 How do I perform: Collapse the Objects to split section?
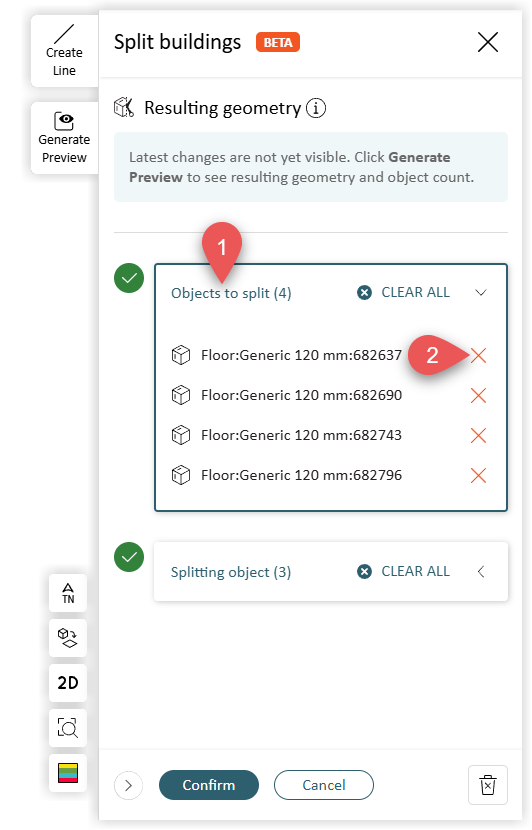pyautogui.click(x=481, y=293)
